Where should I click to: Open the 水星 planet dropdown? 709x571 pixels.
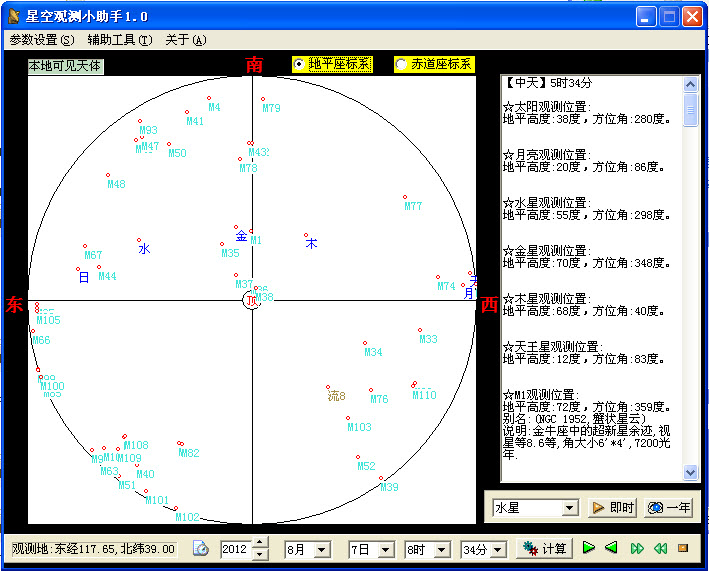pos(569,508)
